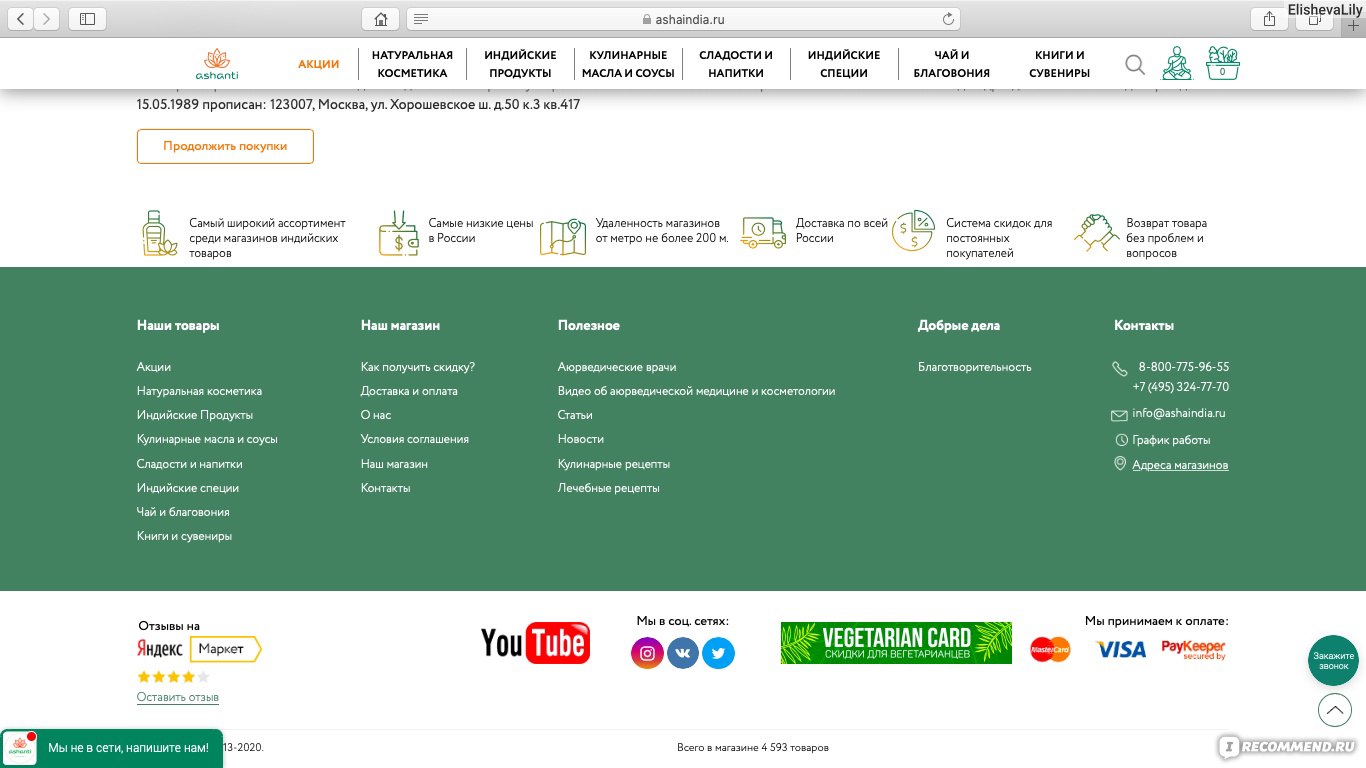Click the info@ashaindia.ru email link
The width and height of the screenshot is (1366, 768).
point(1179,413)
